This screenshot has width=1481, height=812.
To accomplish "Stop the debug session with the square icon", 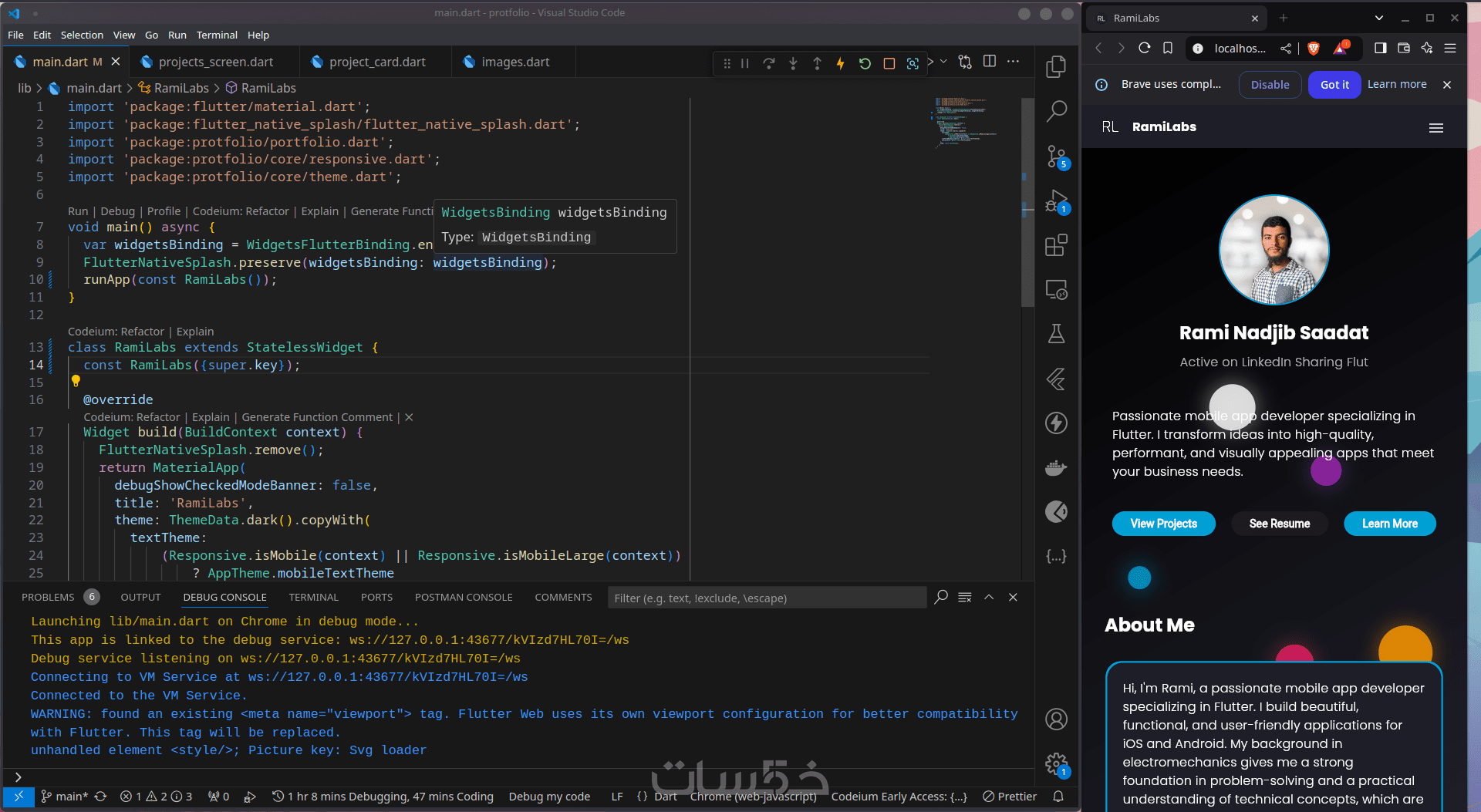I will (x=889, y=63).
